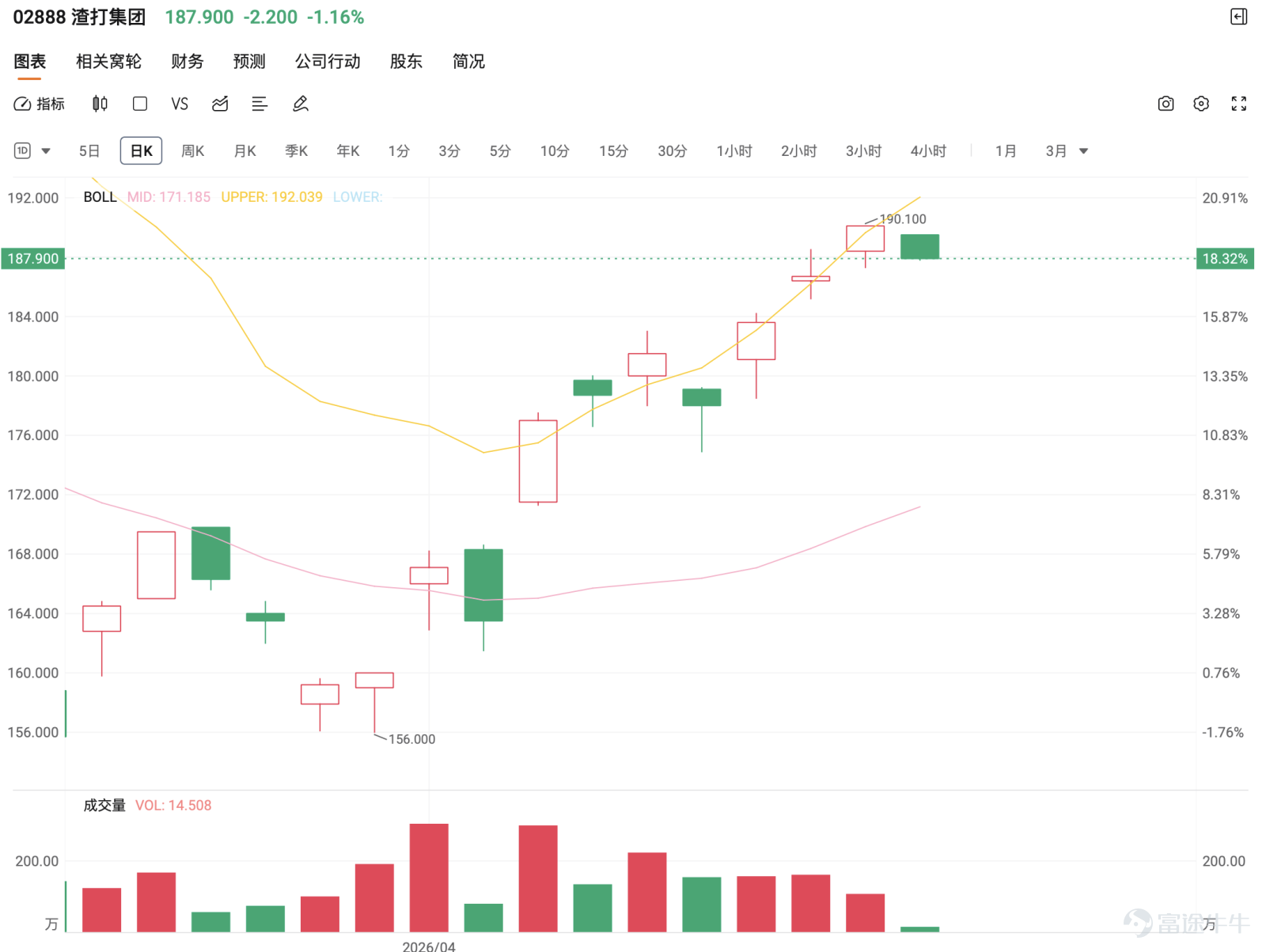Viewport: 1266px width, 952px height.
Task: Collapse the side panel icon at top right
Action: (1239, 17)
